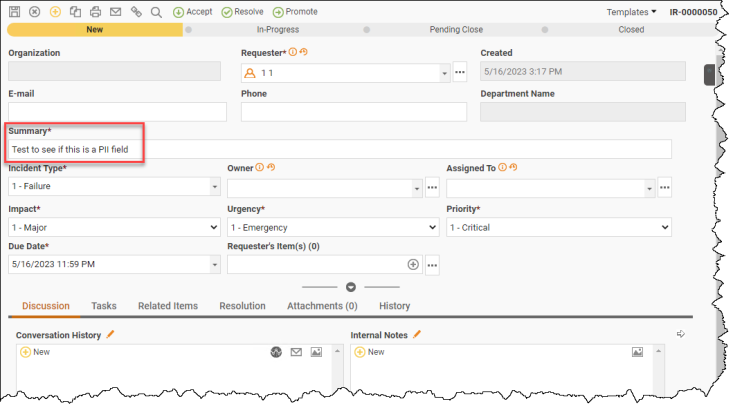Promote this incident
The width and height of the screenshot is (733, 408).
pos(295,12)
